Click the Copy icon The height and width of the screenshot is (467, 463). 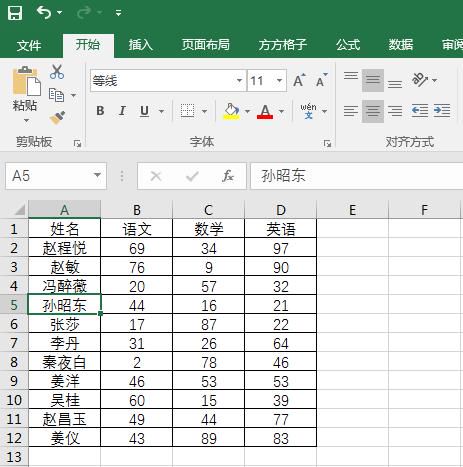tap(56, 95)
